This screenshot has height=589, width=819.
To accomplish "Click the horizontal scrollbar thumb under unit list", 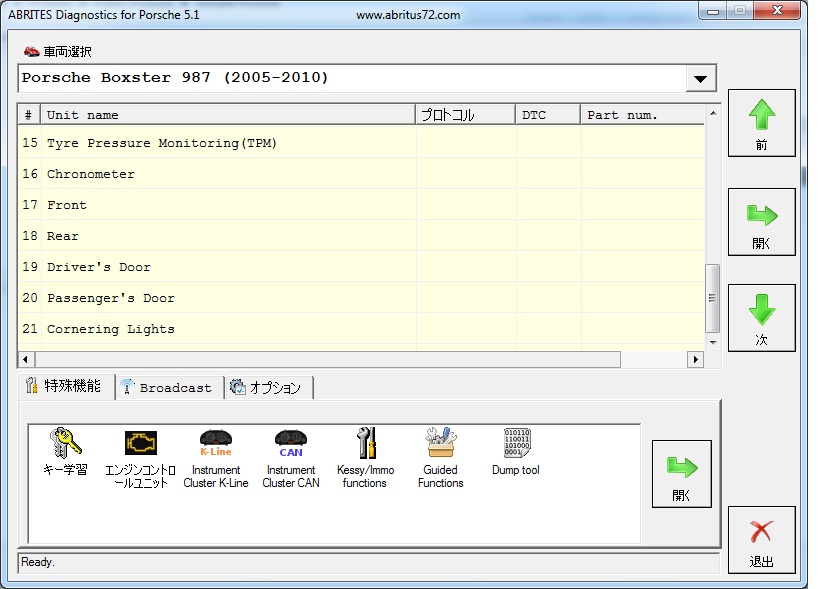I will [327, 359].
